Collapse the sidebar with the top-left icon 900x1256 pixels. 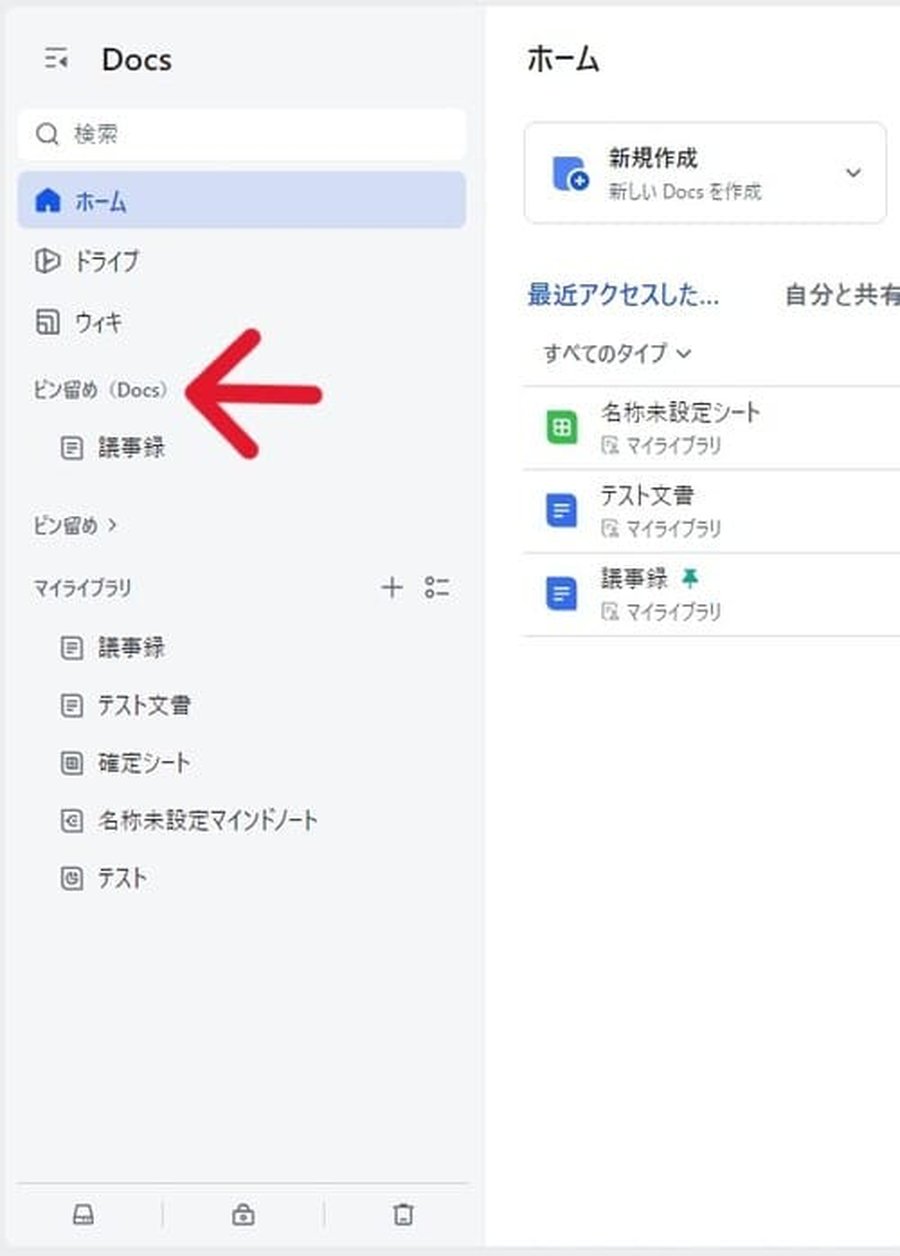pos(57,59)
